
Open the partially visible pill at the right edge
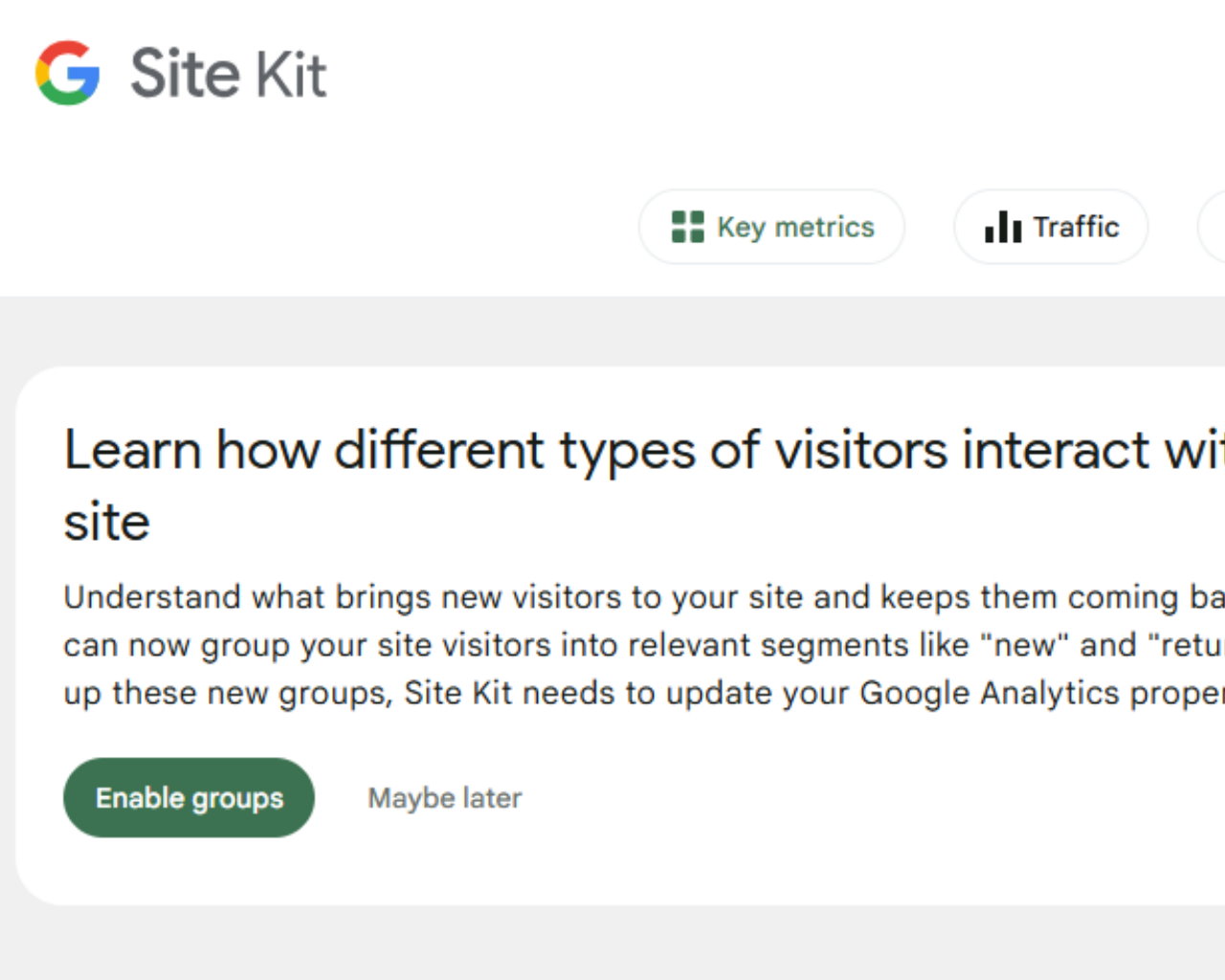point(1215,227)
